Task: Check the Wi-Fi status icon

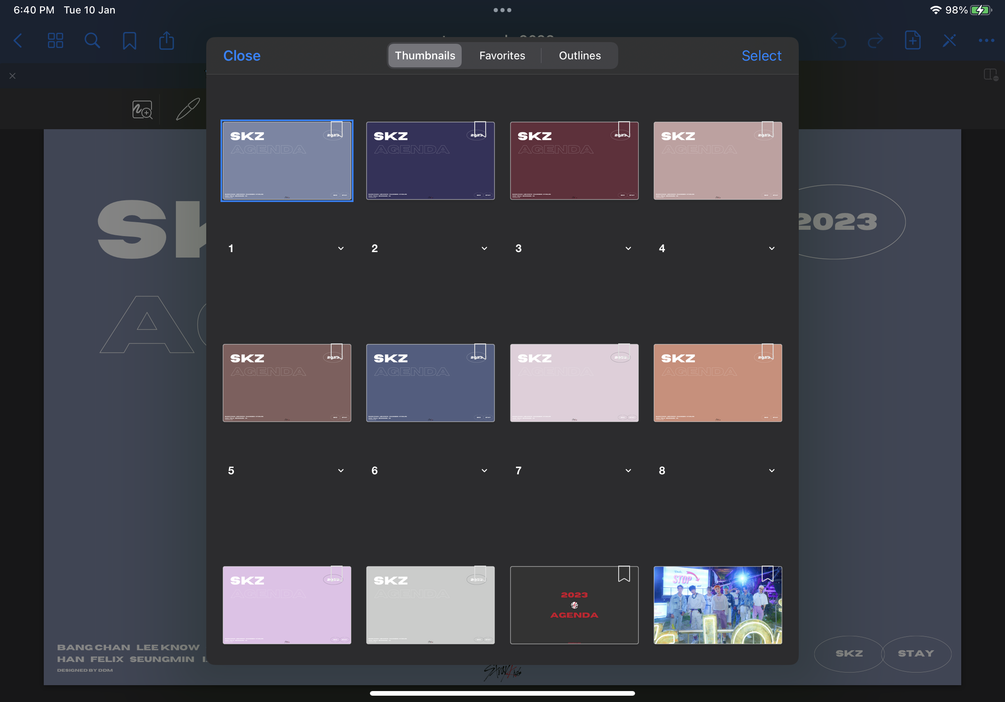Action: (x=936, y=10)
